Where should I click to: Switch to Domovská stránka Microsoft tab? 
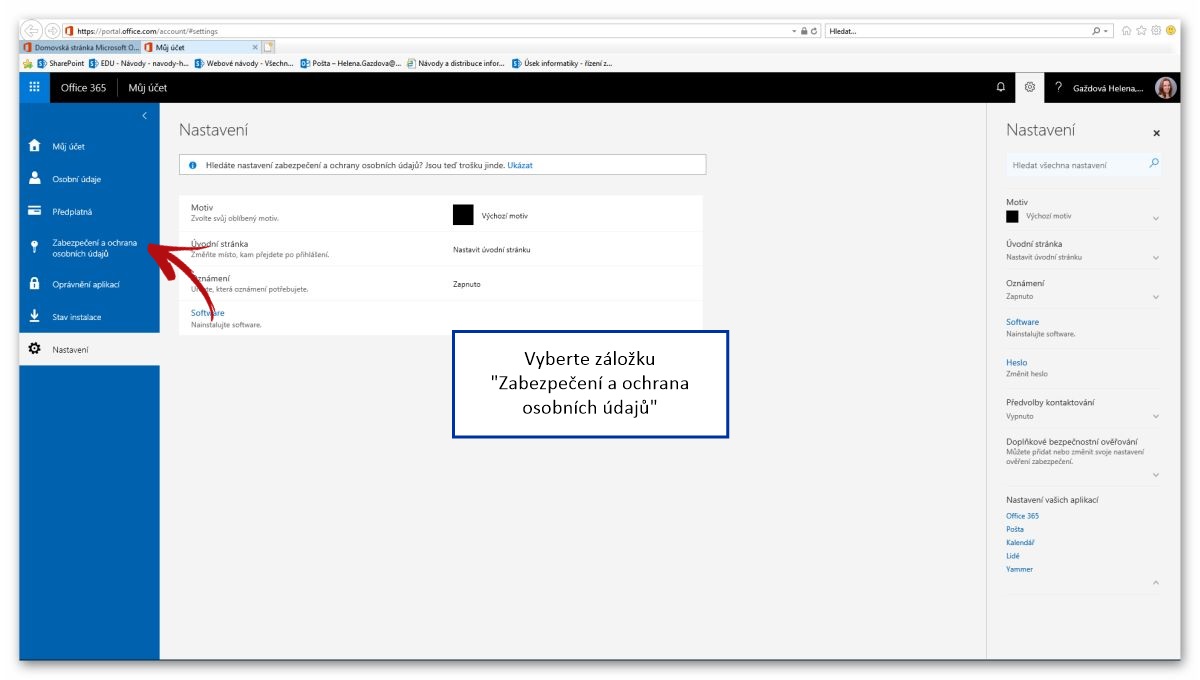coord(80,47)
